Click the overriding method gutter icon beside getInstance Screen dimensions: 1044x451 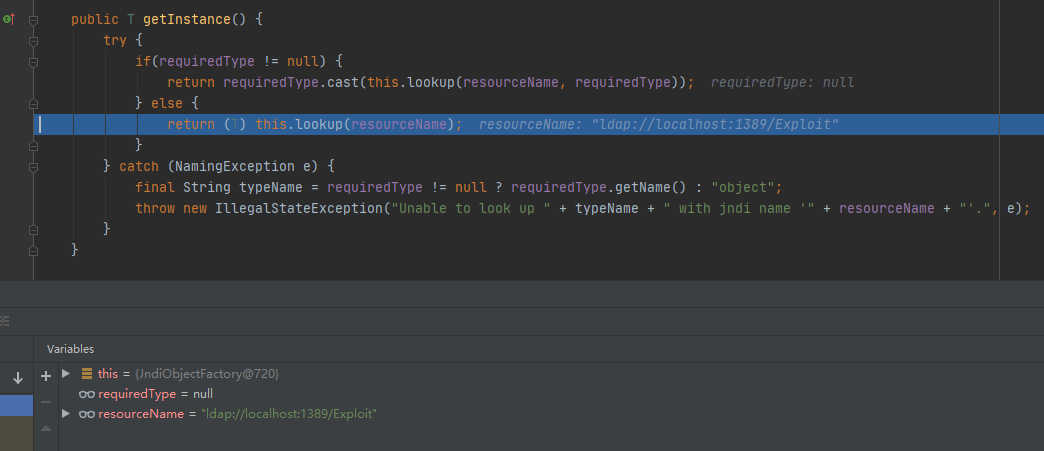(9, 20)
